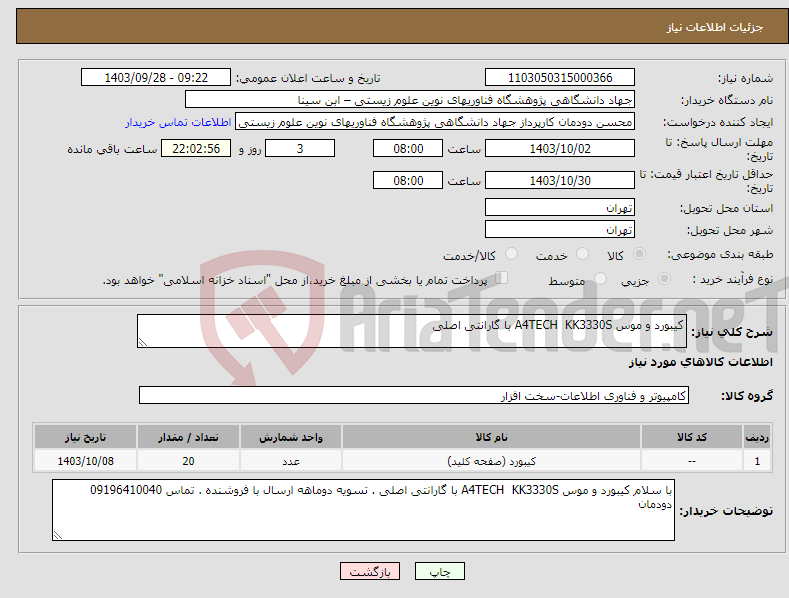Viewport: 789px width, 598px height.
Task: Click the buyer notes textarea
Action: [363, 510]
